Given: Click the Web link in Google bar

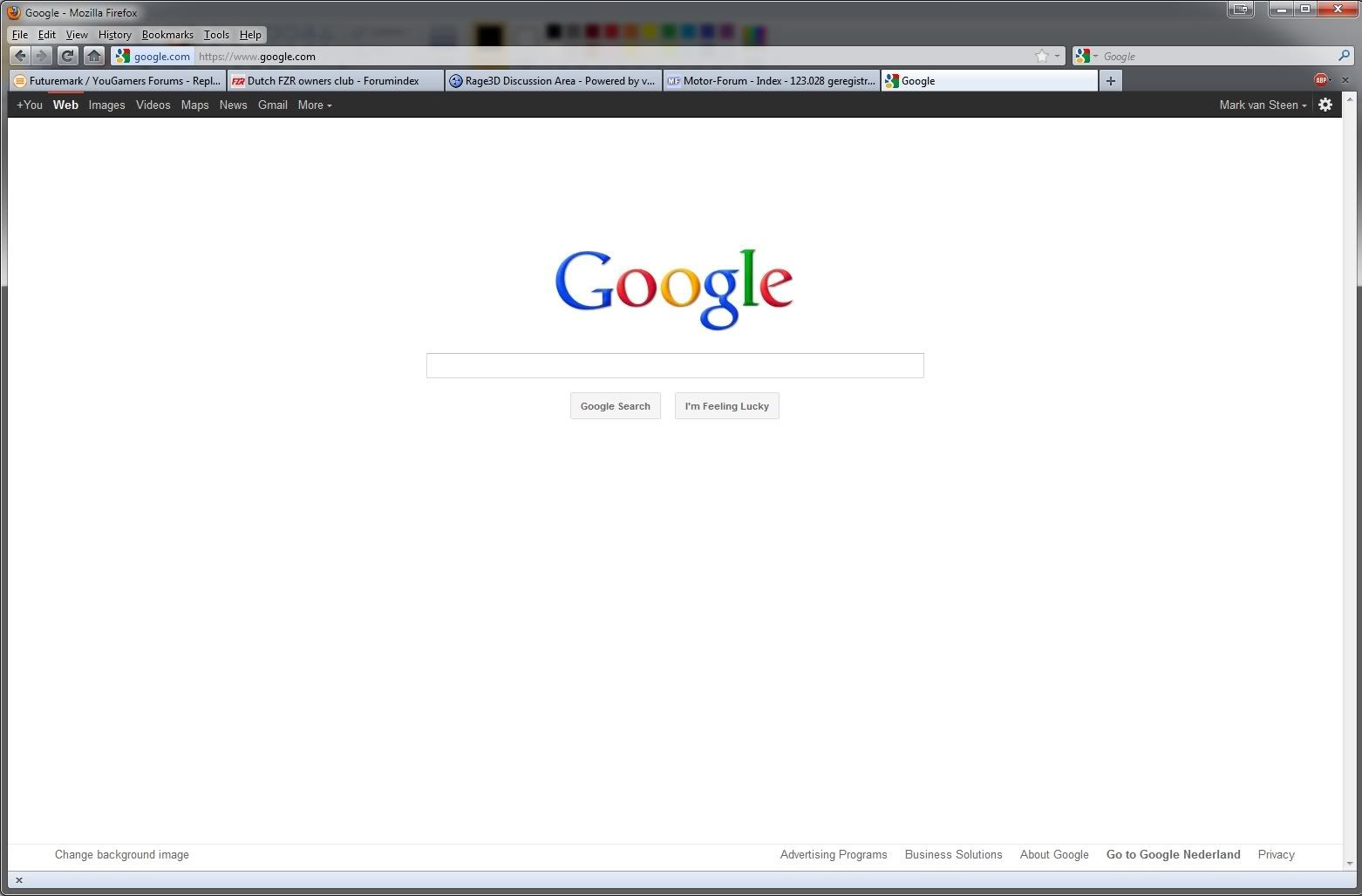Looking at the screenshot, I should [65, 105].
